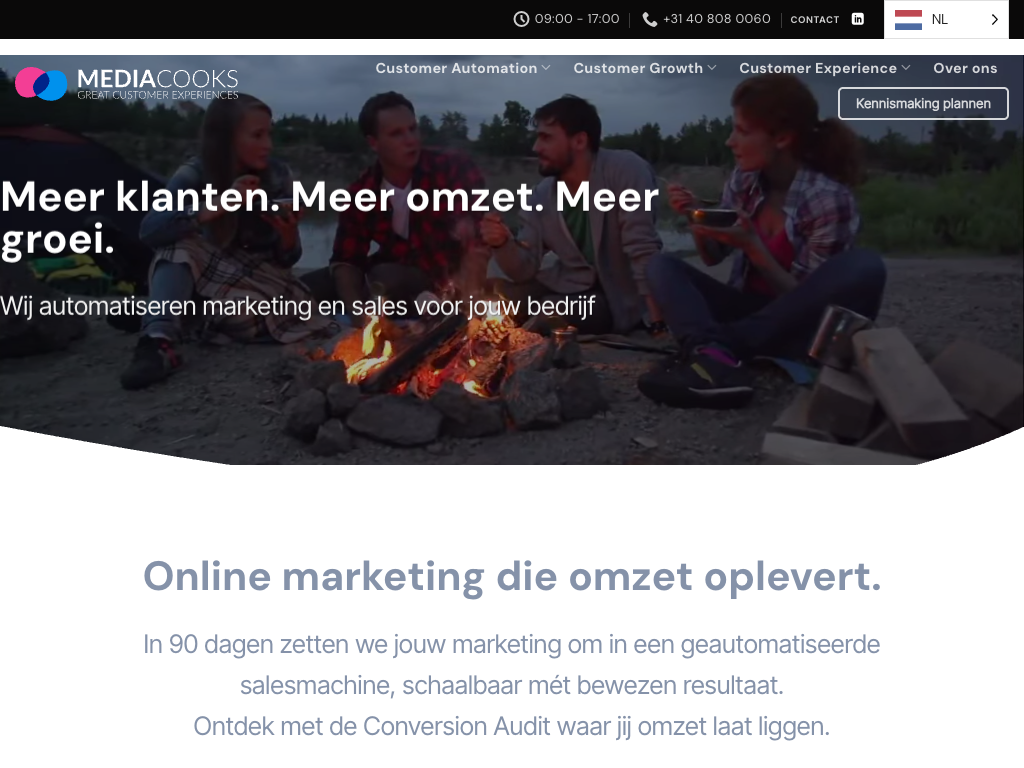Click the arrow beside NL language
This screenshot has width=1024, height=768.
994,20
